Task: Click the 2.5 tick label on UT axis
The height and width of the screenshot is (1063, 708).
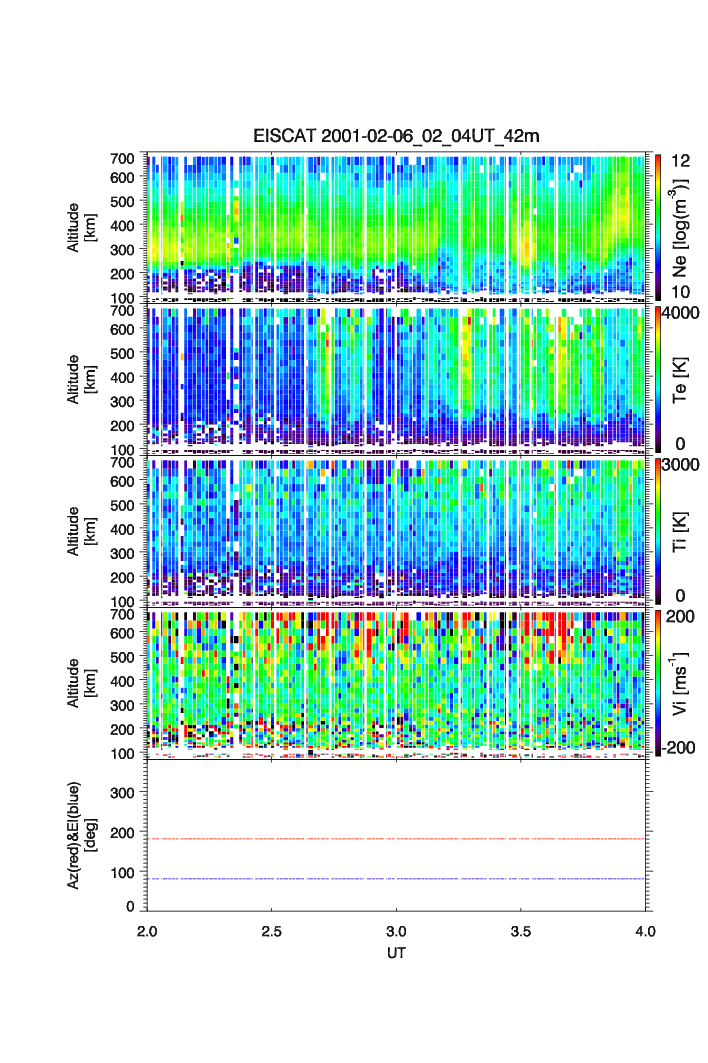Action: pos(272,931)
